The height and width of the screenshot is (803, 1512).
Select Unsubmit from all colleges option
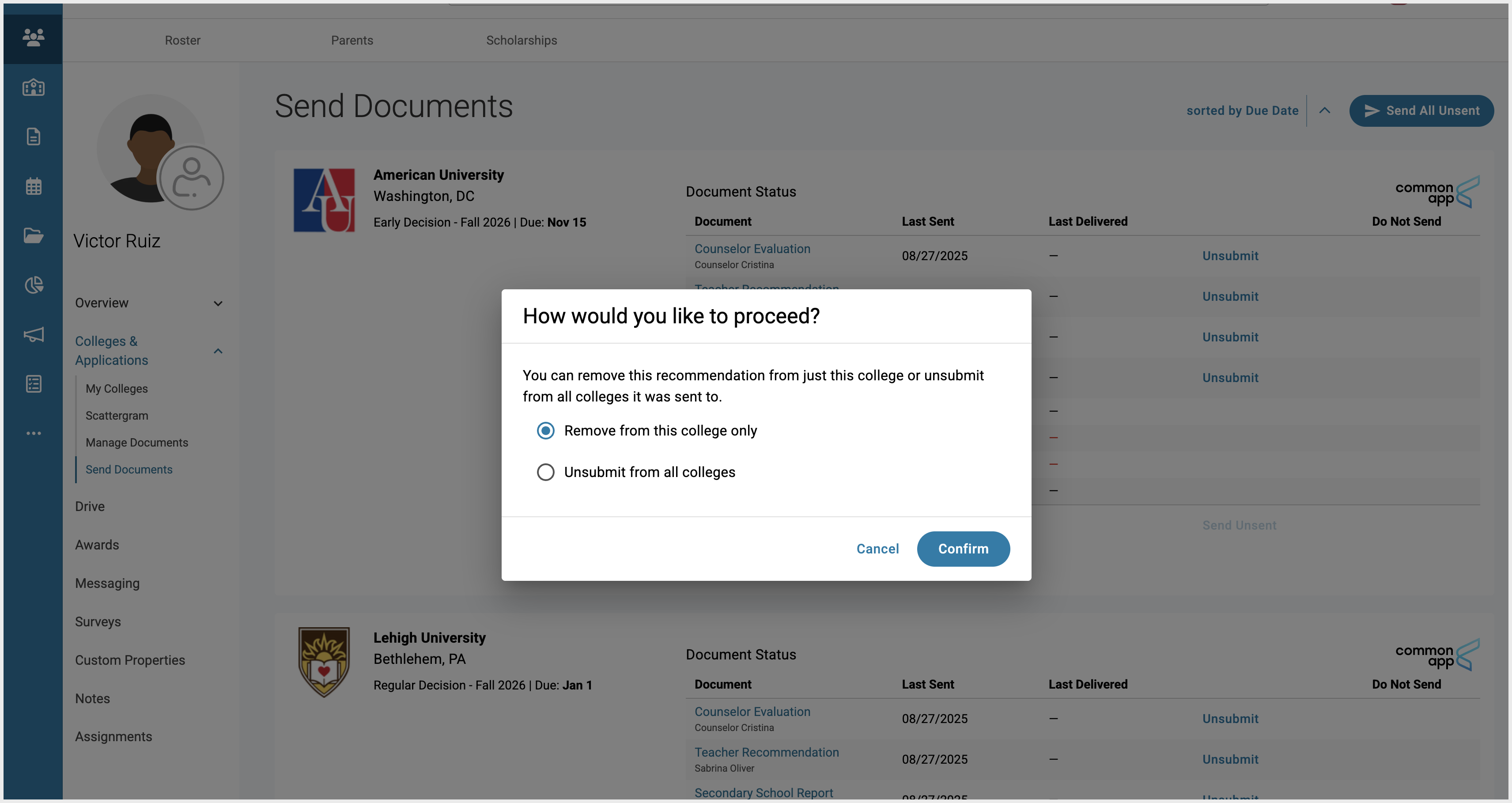636,473
